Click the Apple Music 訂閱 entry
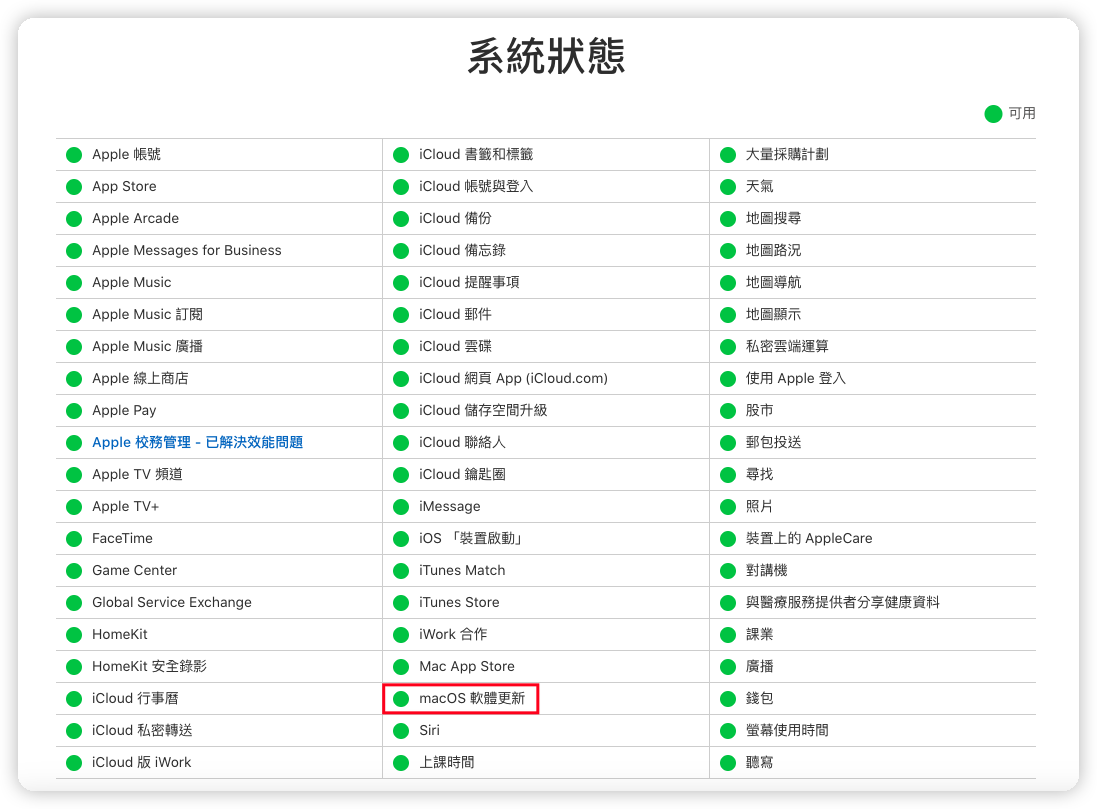Screen dimensions: 1097x809 [x=148, y=314]
